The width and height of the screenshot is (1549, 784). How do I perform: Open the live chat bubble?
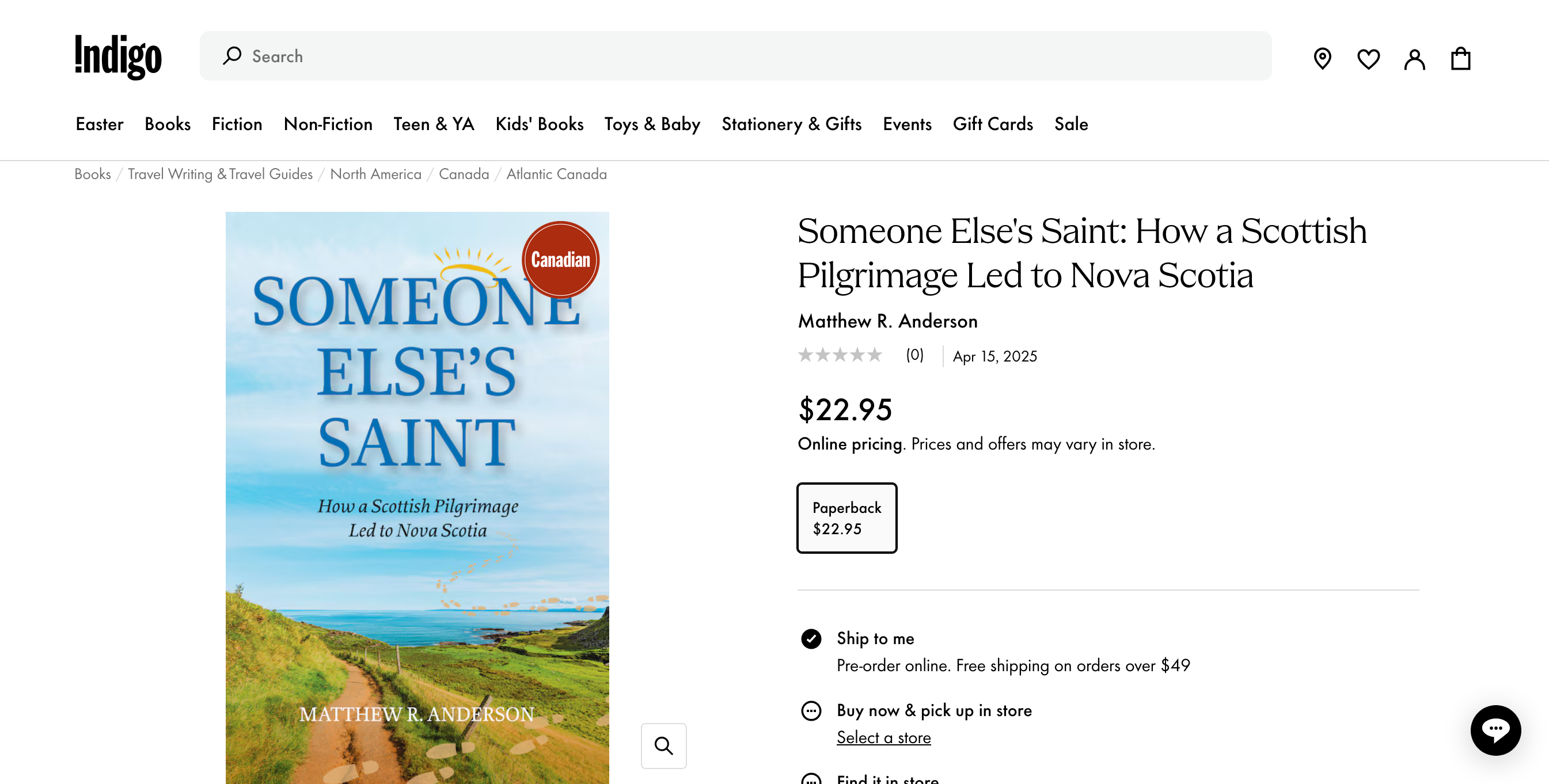click(1495, 730)
